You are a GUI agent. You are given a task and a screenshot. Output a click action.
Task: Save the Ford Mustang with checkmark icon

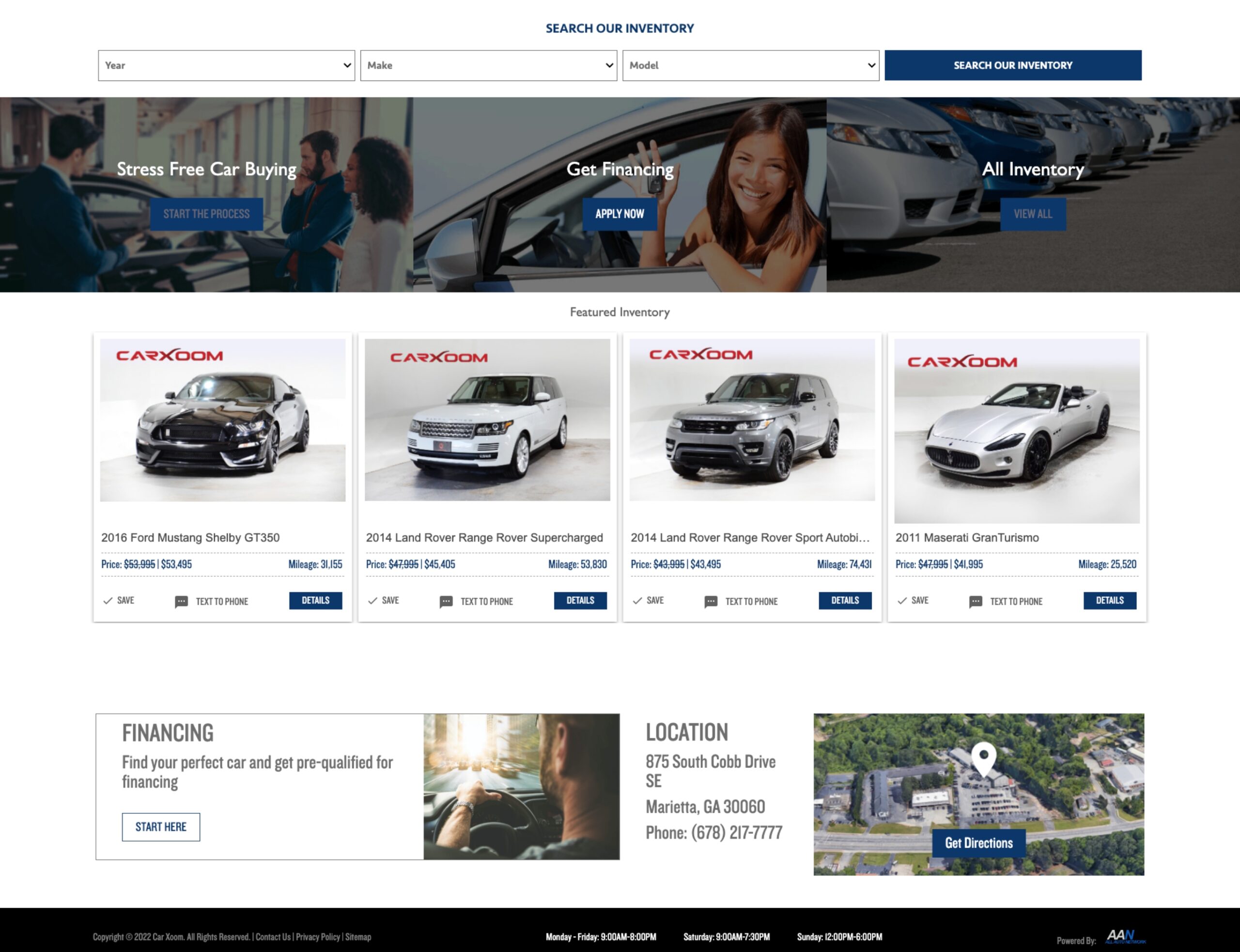point(108,601)
